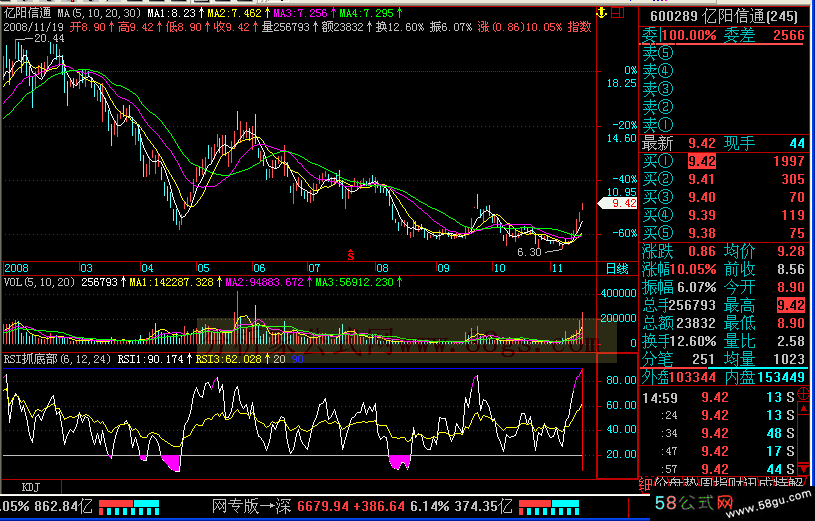The height and width of the screenshot is (521, 815).
Task: Click the 卖③ sell order row
Action: pyautogui.click(x=724, y=89)
